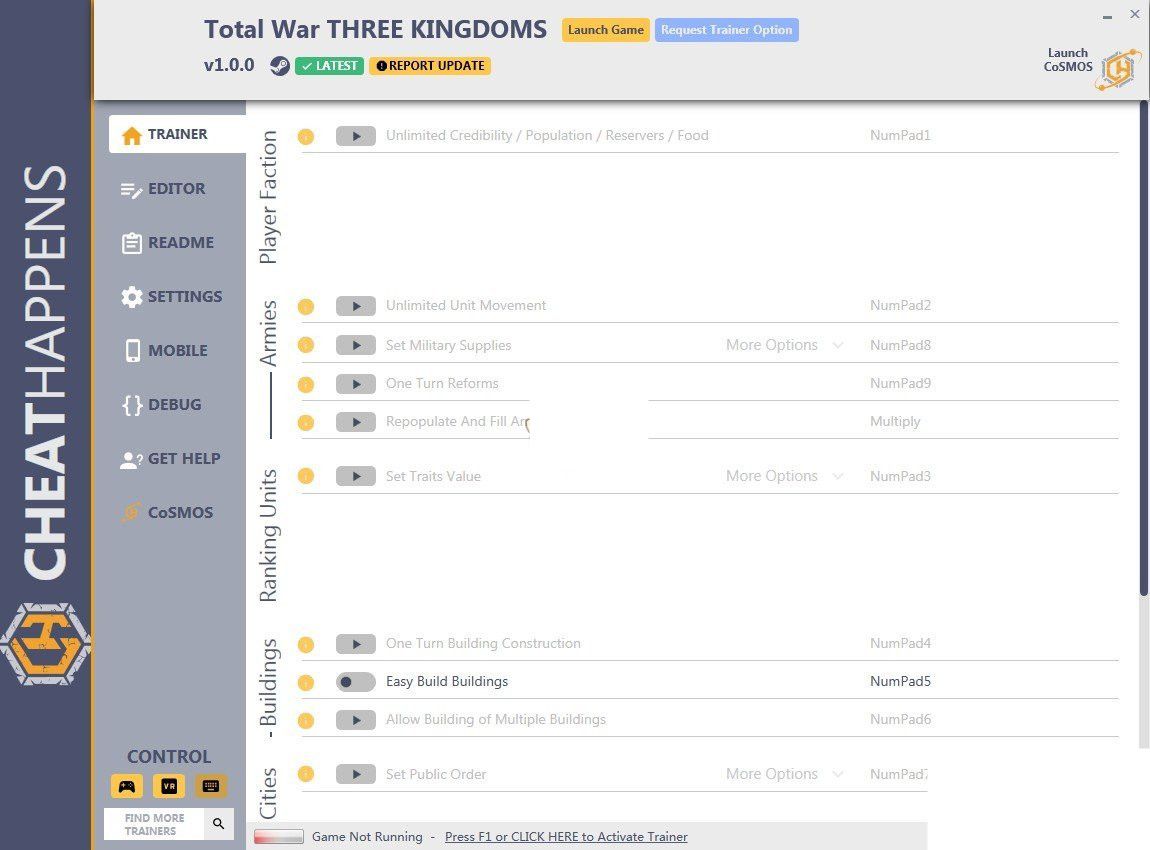Click the gamepad control icon
The width and height of the screenshot is (1150, 850).
(x=127, y=786)
